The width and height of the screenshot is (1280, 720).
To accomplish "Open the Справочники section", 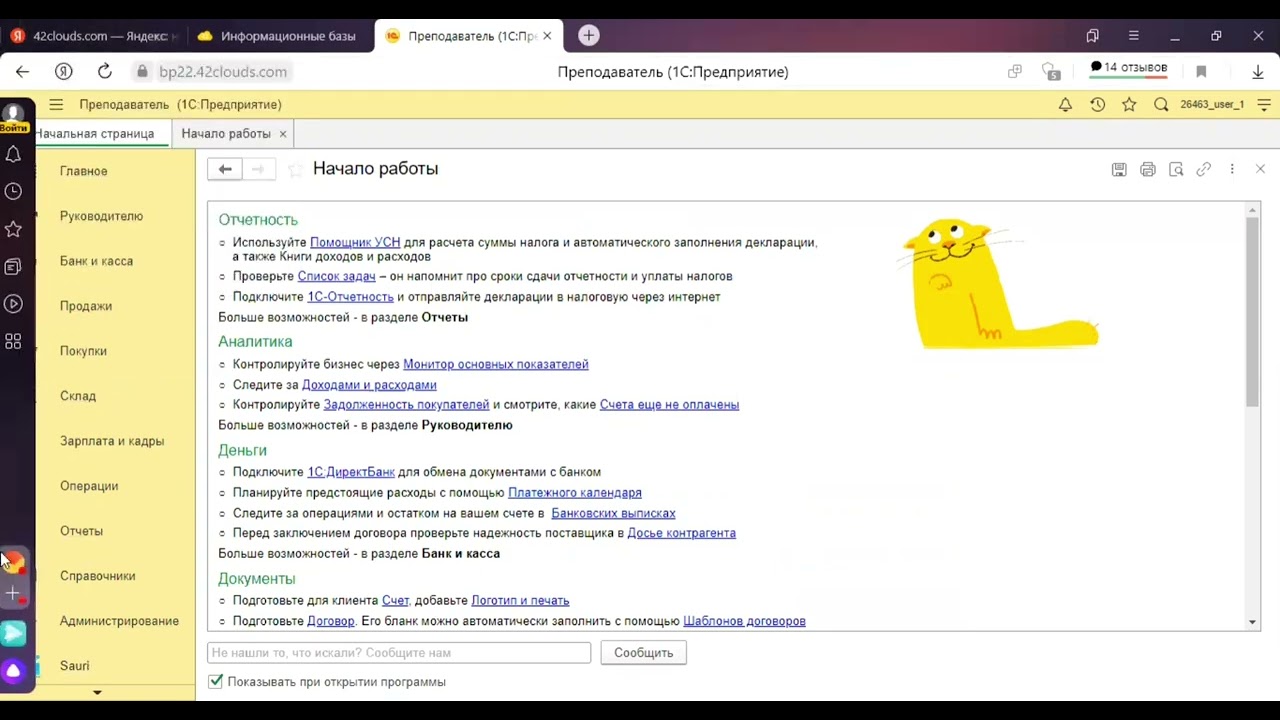I will click(97, 576).
